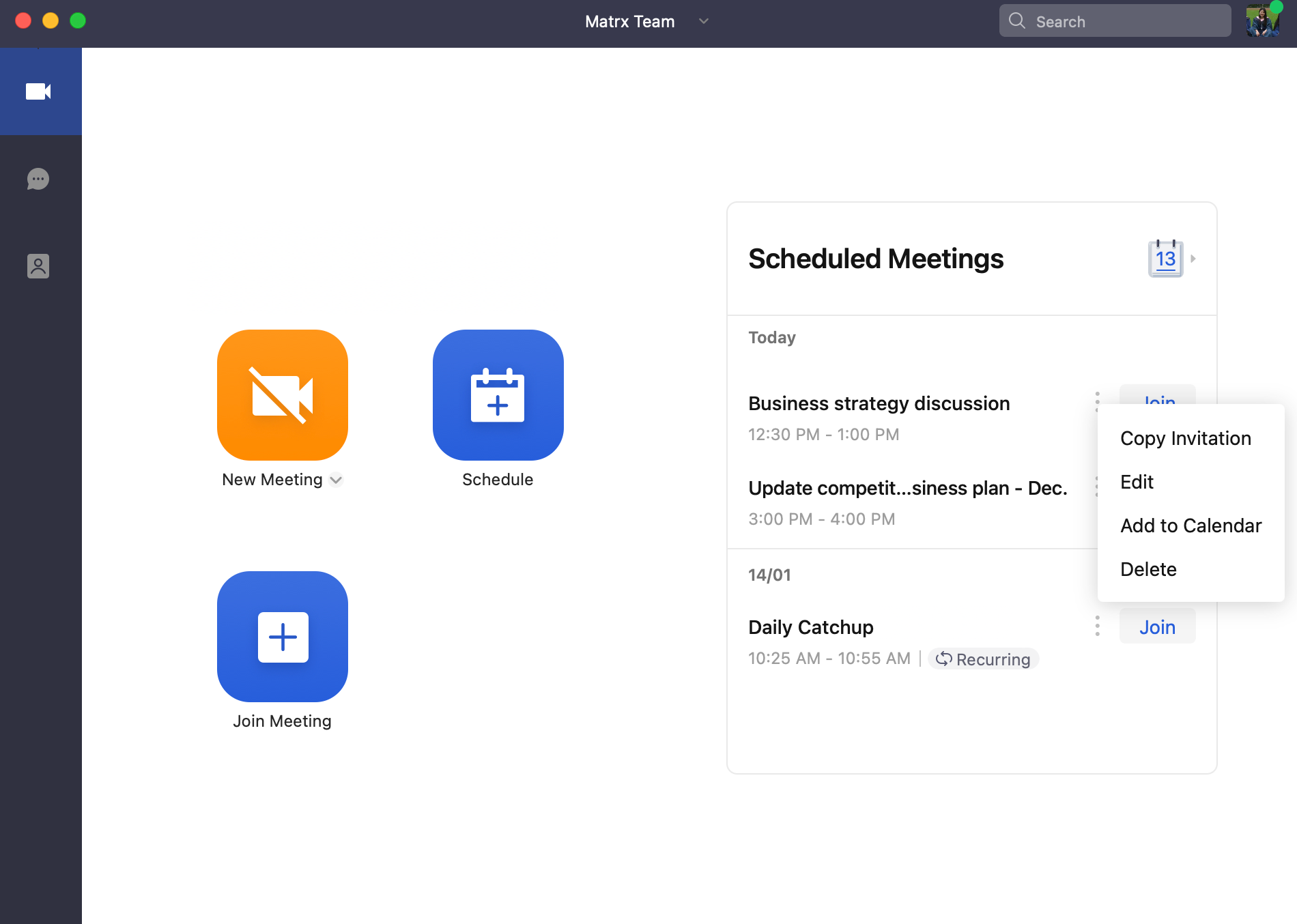Expand the Matrx Team dropdown arrow

pyautogui.click(x=704, y=21)
